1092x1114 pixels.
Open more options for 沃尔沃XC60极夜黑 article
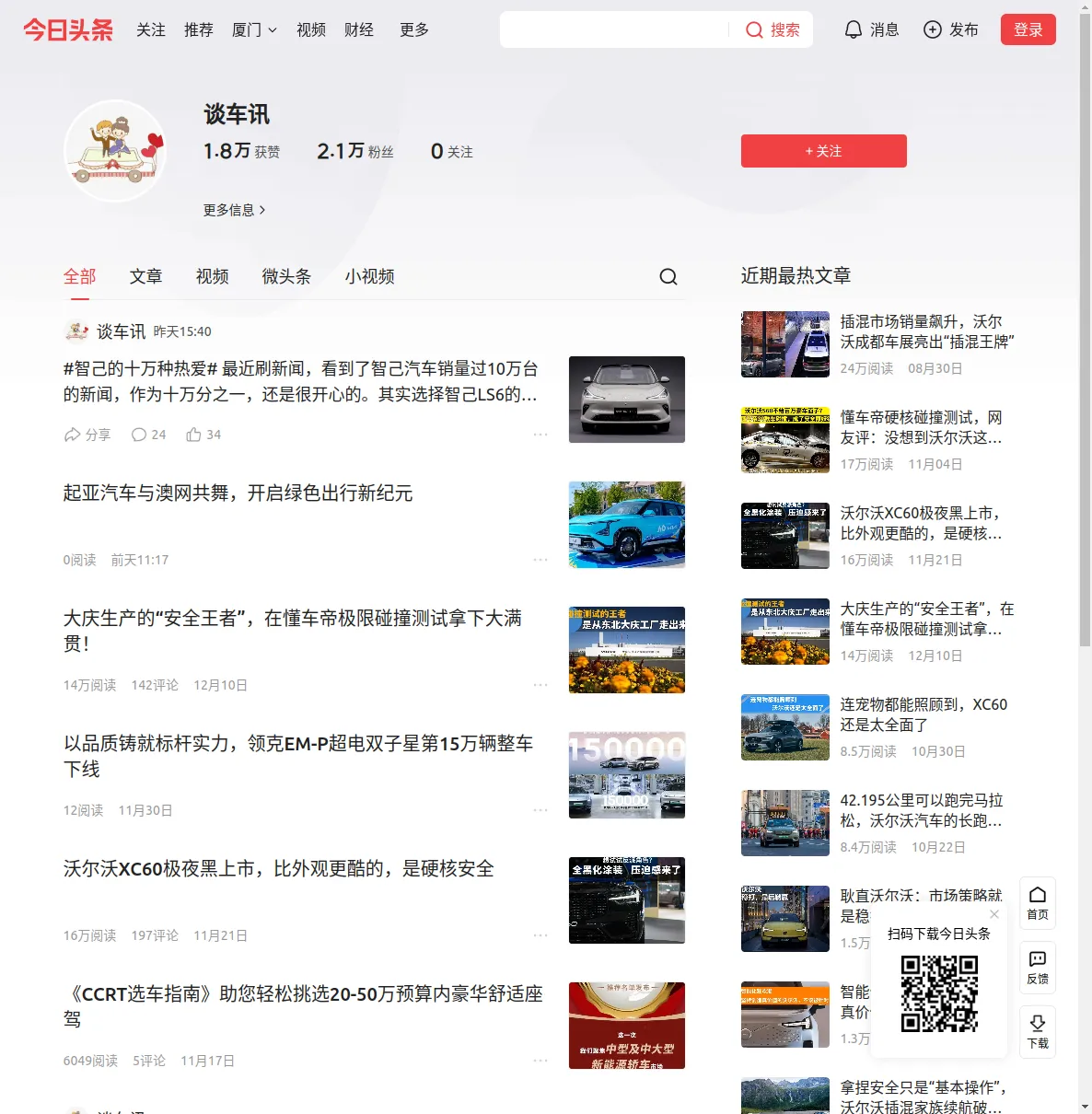[540, 935]
